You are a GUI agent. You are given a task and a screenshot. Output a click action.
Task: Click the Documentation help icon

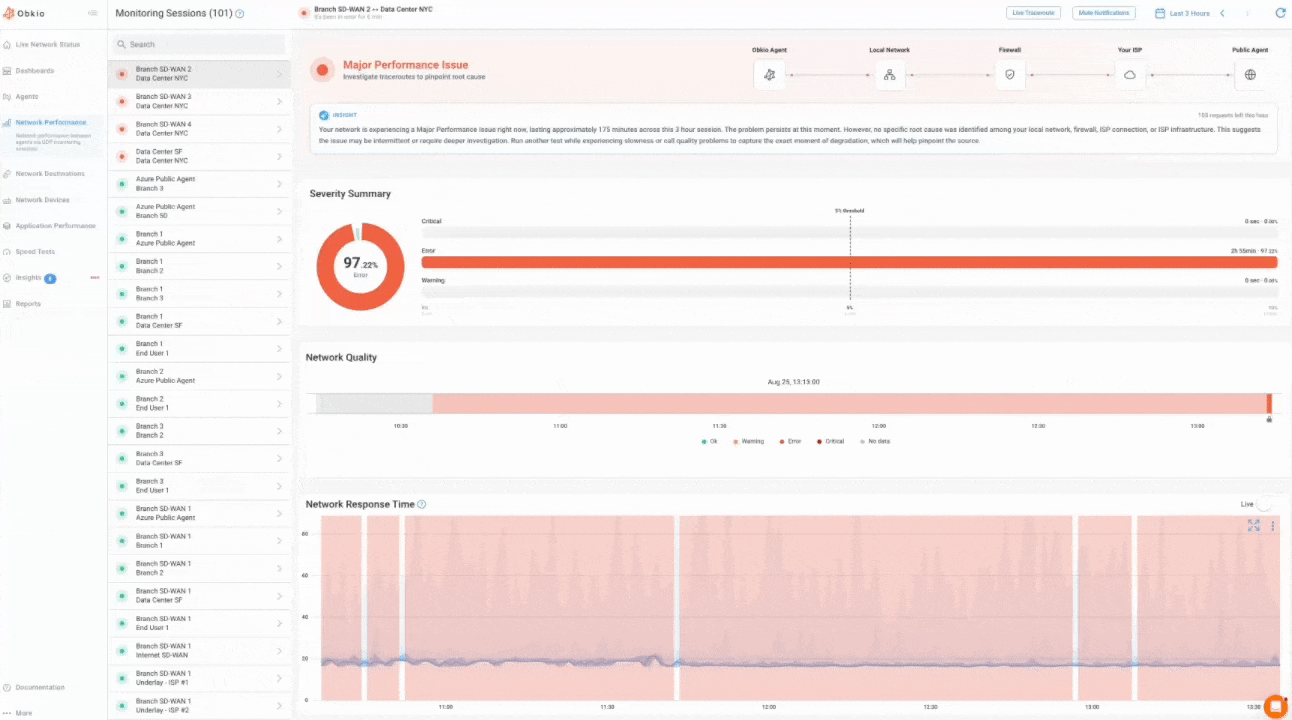(x=7, y=688)
